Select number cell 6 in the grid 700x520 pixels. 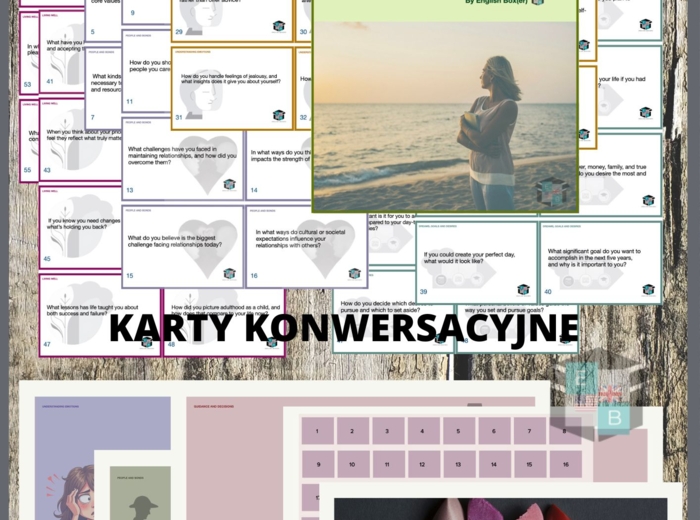494,431
